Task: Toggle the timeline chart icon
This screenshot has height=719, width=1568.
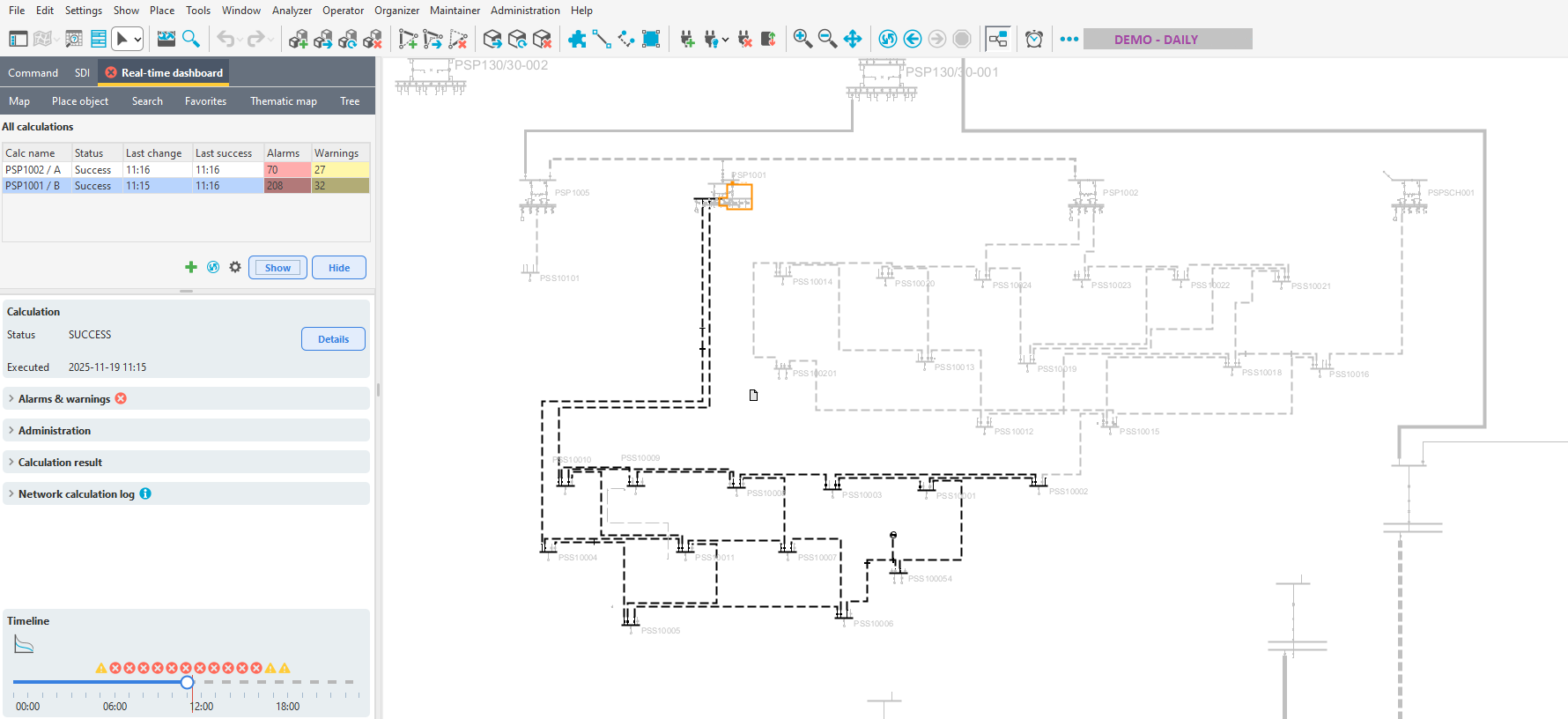Action: (x=24, y=646)
